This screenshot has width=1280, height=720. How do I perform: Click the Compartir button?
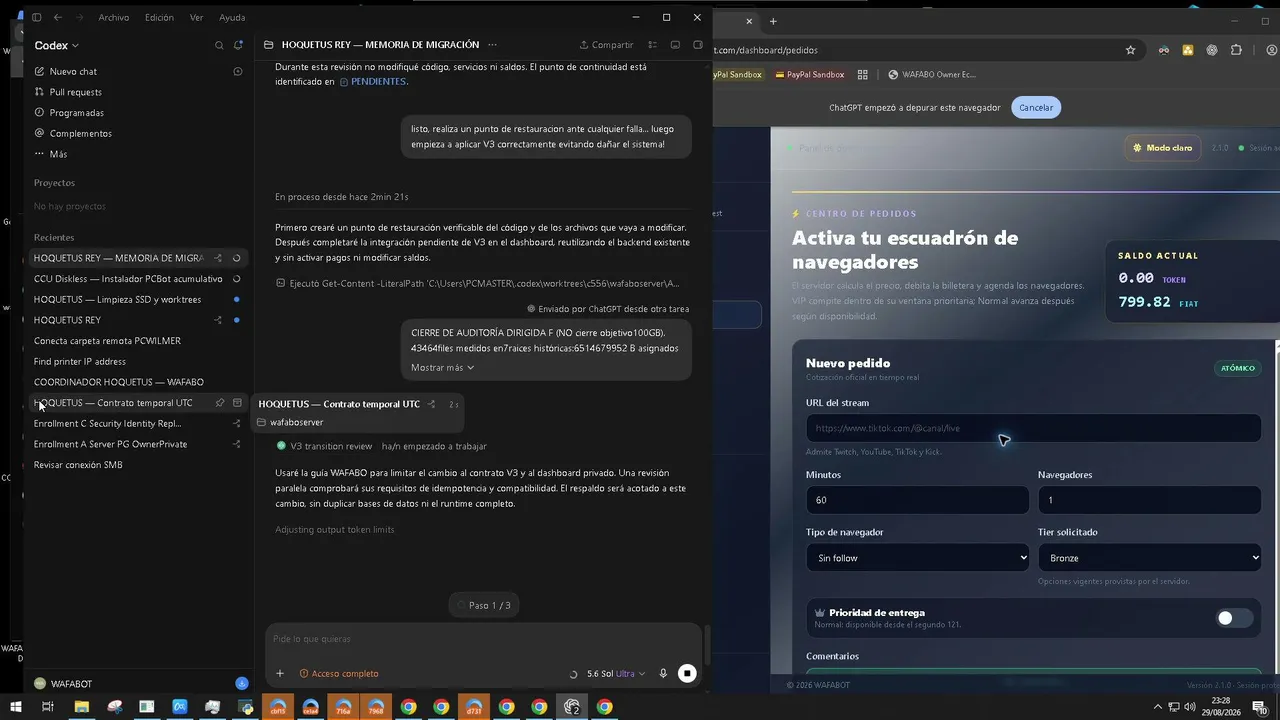(x=606, y=44)
